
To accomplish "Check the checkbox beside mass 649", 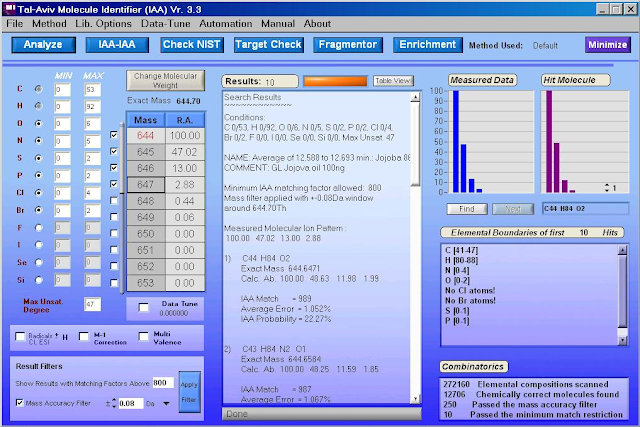I will [114, 217].
